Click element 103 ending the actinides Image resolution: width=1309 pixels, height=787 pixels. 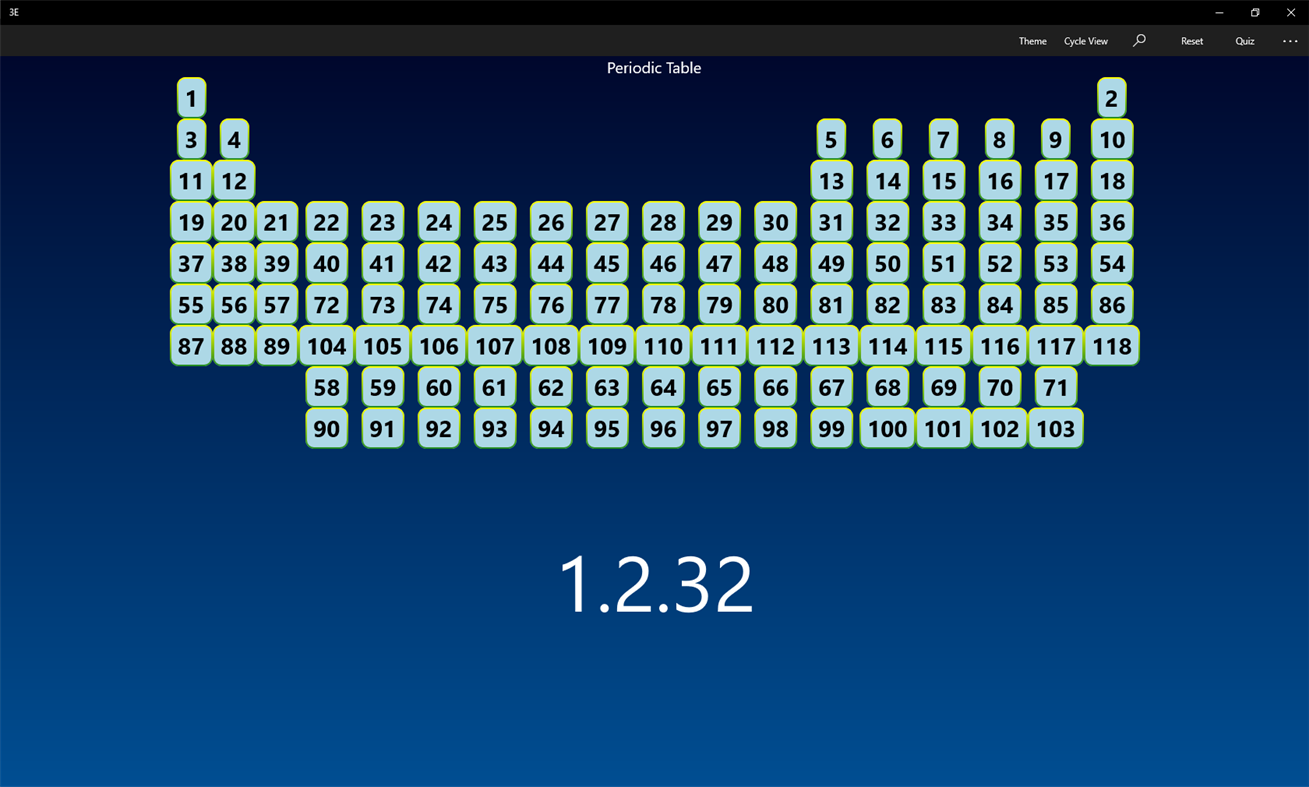pos(1055,428)
